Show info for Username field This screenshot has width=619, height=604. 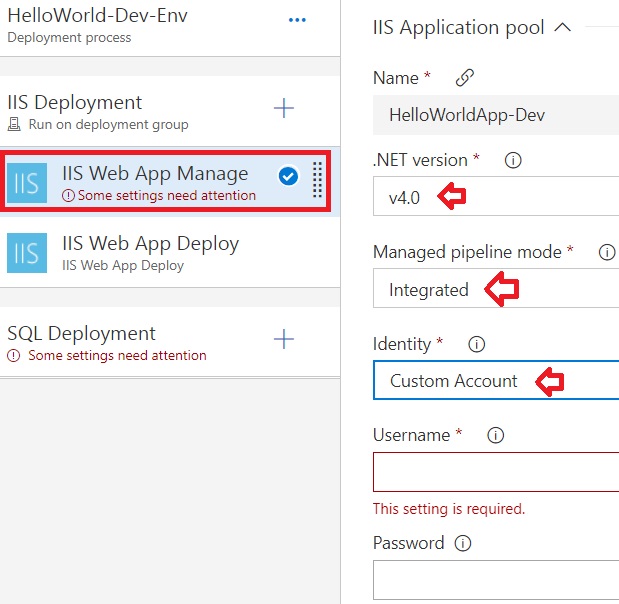(495, 435)
